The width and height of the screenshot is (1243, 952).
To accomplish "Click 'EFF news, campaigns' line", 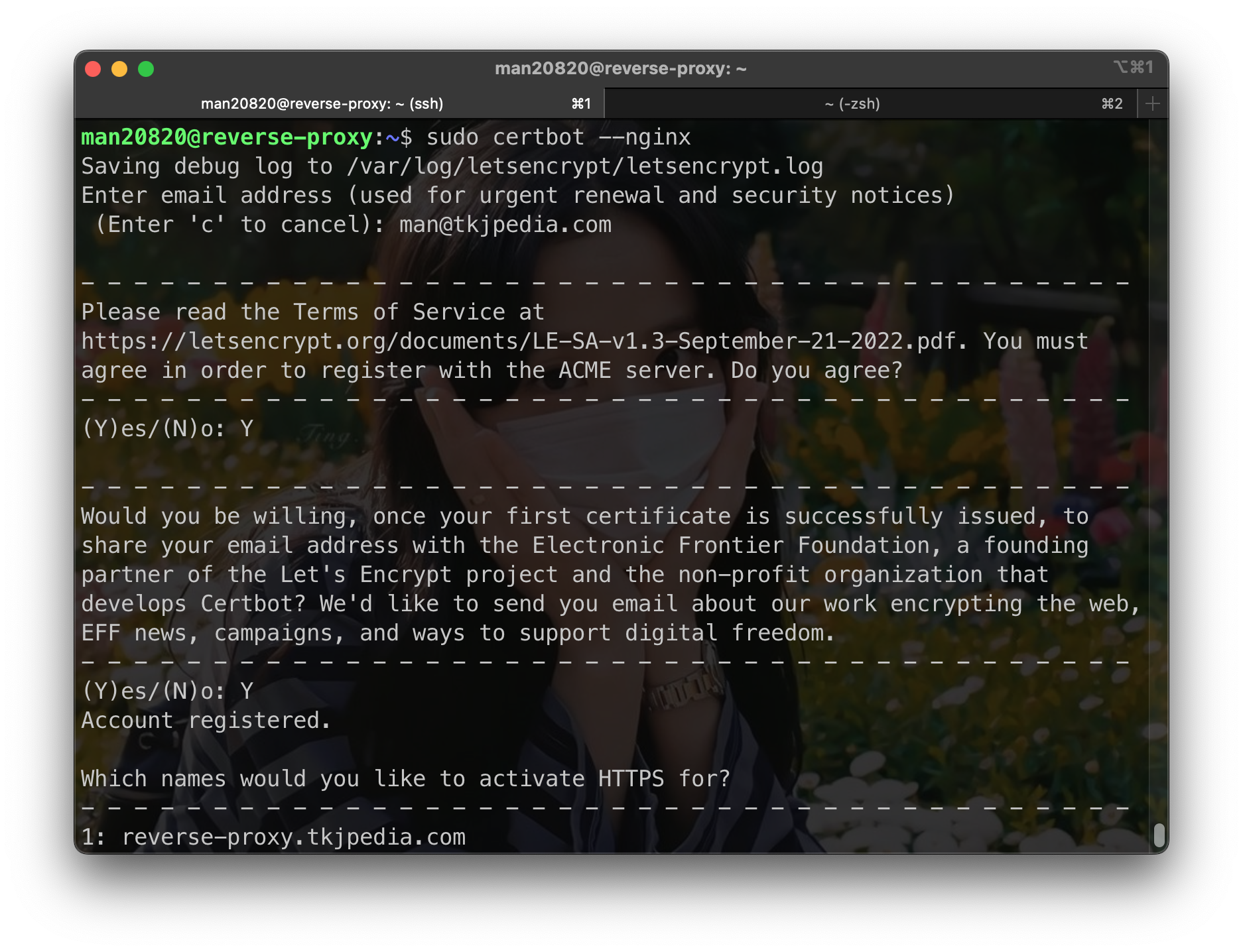I will tap(458, 633).
